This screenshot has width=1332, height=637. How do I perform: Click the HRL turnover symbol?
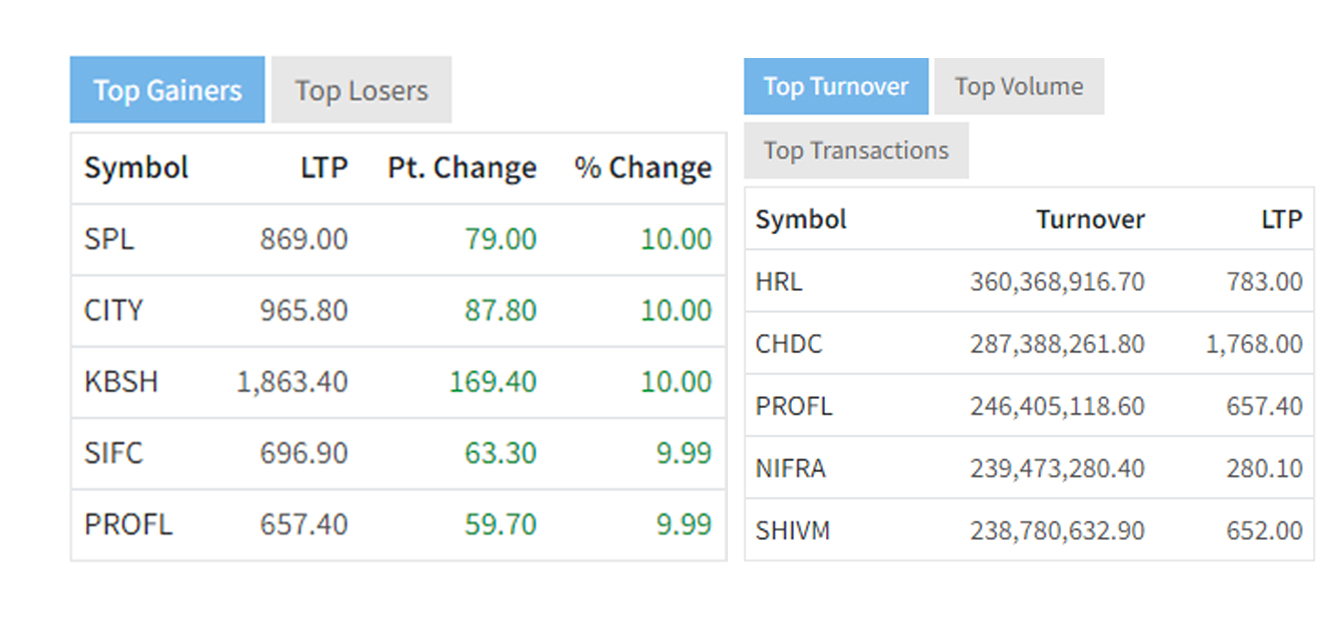[x=779, y=282]
